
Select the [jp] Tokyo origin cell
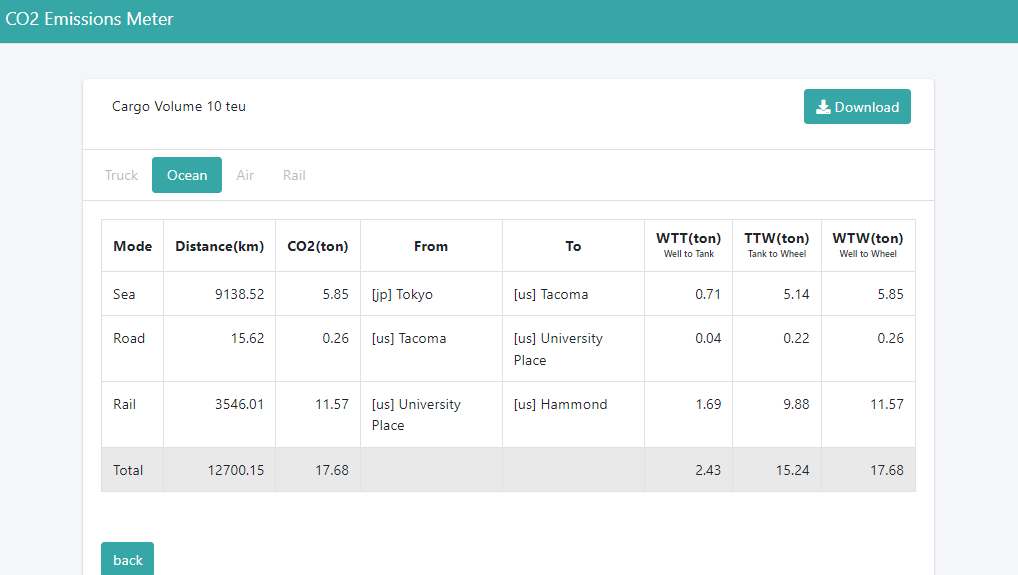coord(402,294)
